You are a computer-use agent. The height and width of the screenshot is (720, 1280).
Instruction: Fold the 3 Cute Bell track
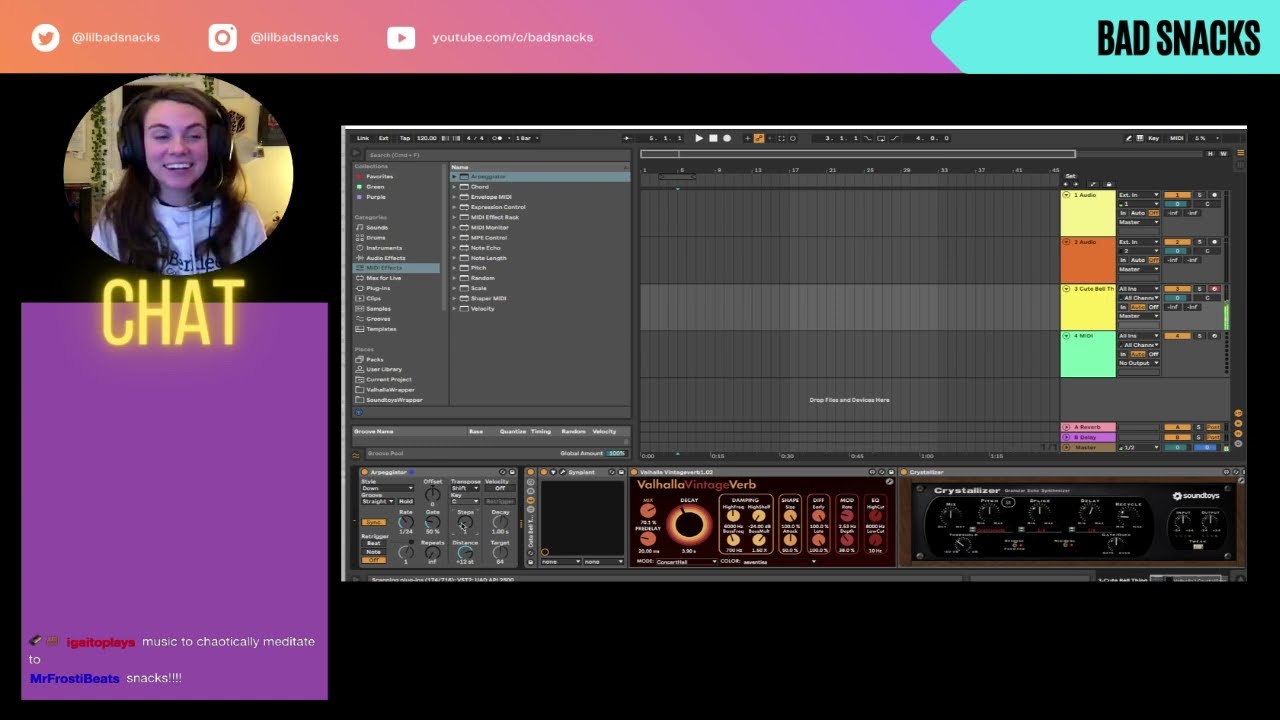point(1066,289)
